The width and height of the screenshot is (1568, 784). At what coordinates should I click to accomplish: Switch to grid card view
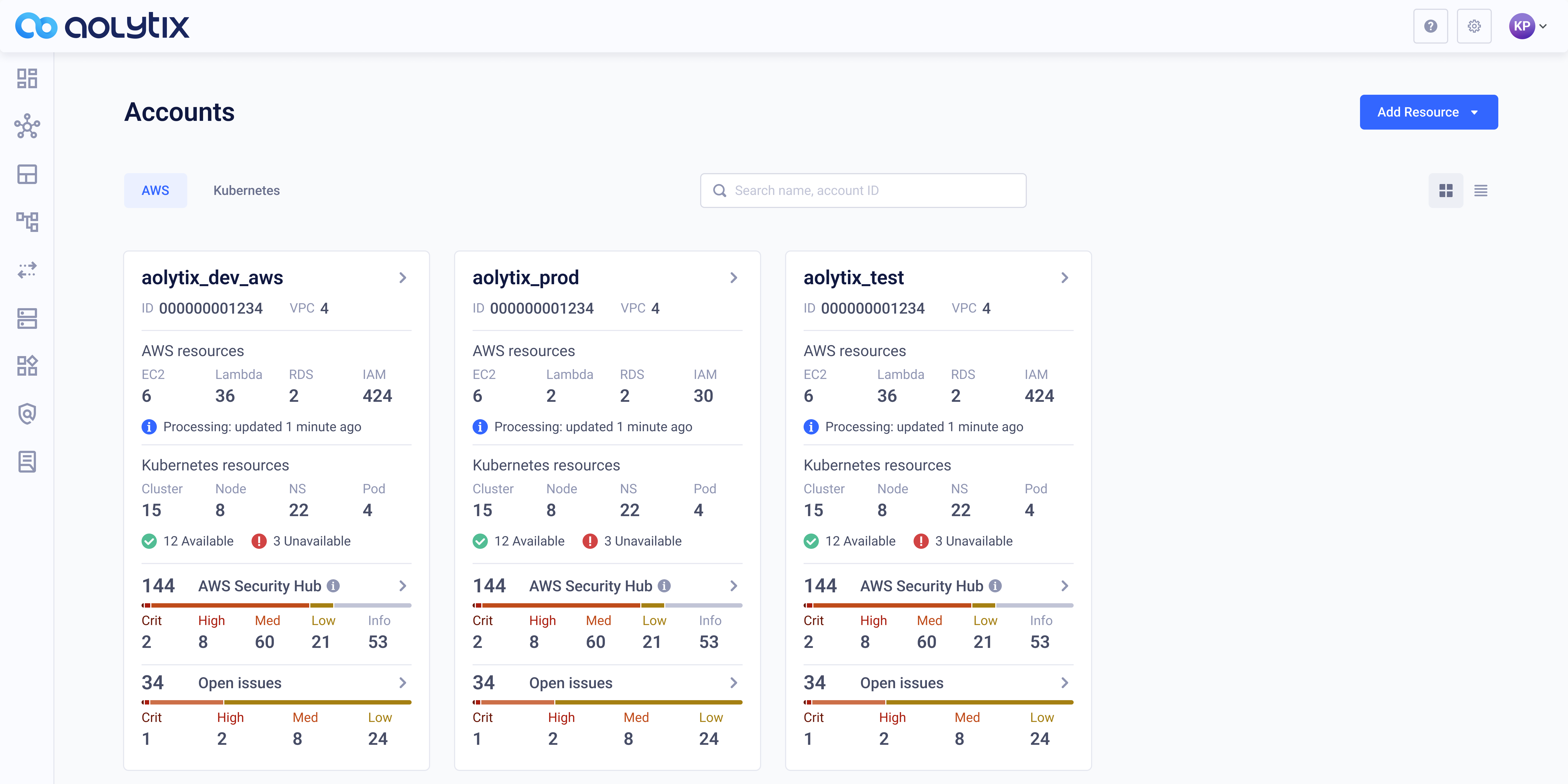pos(1446,191)
